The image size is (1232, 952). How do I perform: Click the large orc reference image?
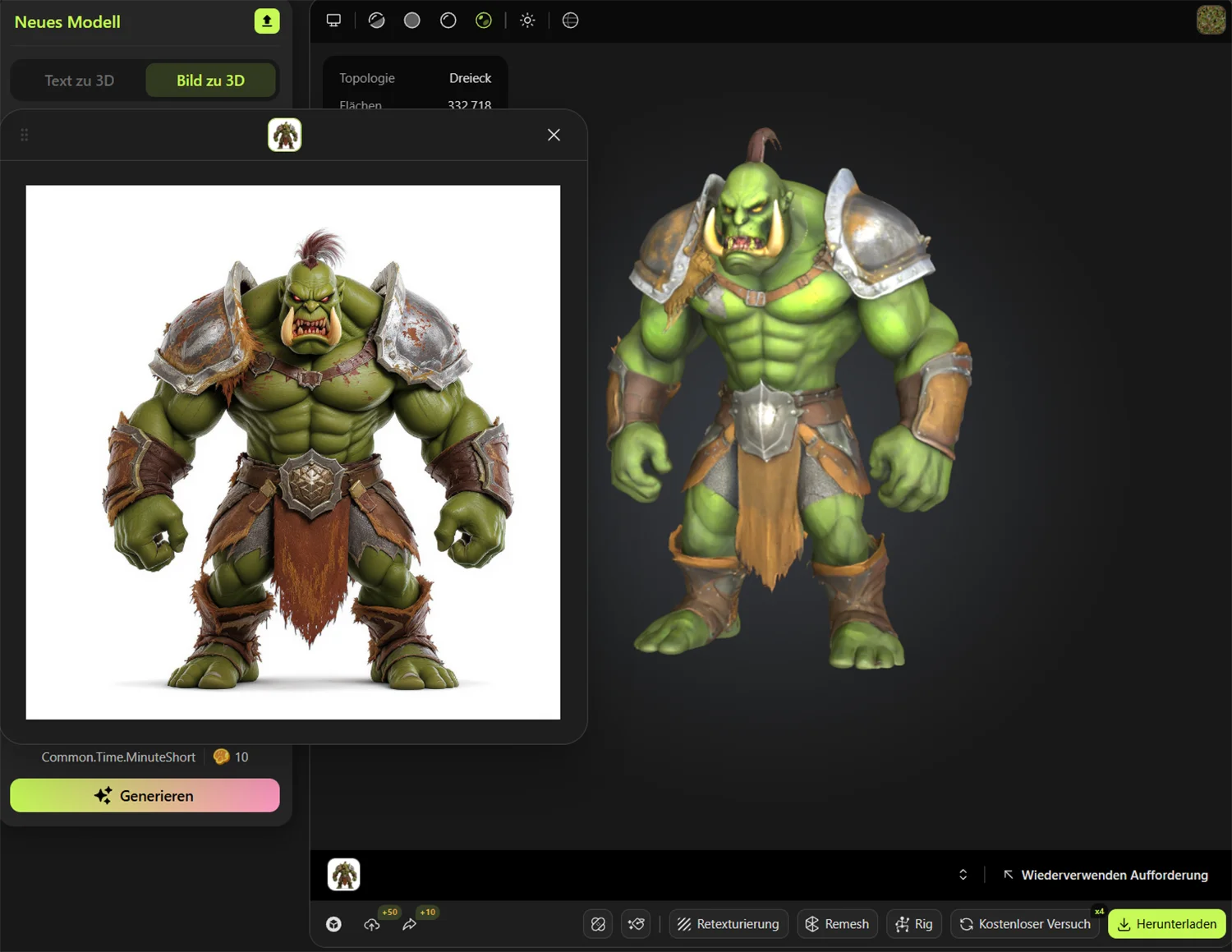293,453
